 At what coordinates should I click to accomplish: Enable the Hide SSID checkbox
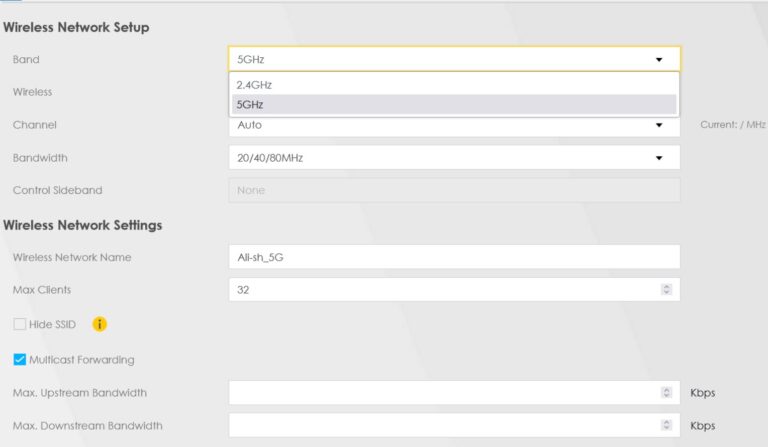point(20,324)
